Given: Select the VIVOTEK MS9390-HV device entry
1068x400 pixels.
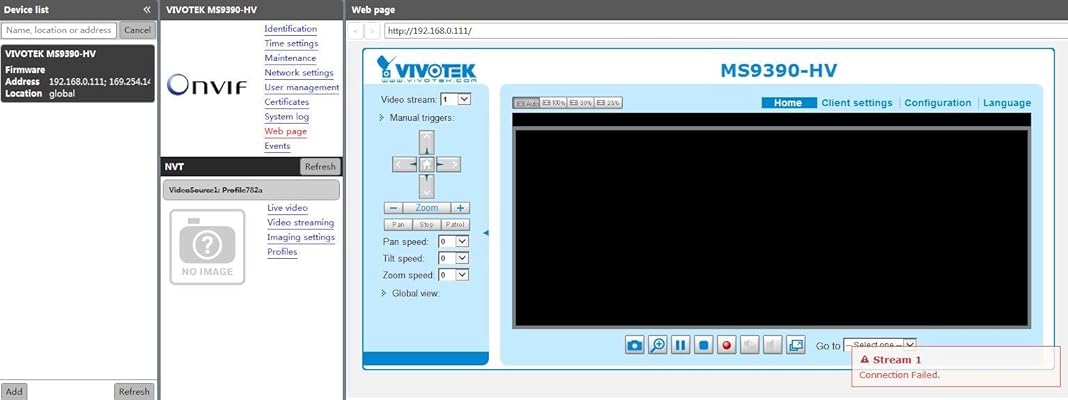Looking at the screenshot, I should coord(78,74).
